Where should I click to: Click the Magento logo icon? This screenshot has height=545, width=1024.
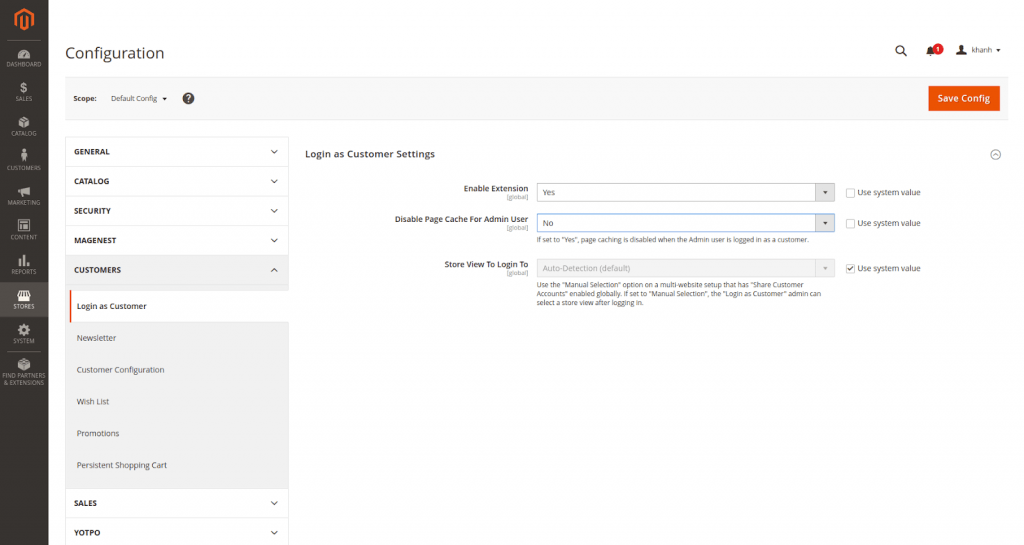click(24, 19)
